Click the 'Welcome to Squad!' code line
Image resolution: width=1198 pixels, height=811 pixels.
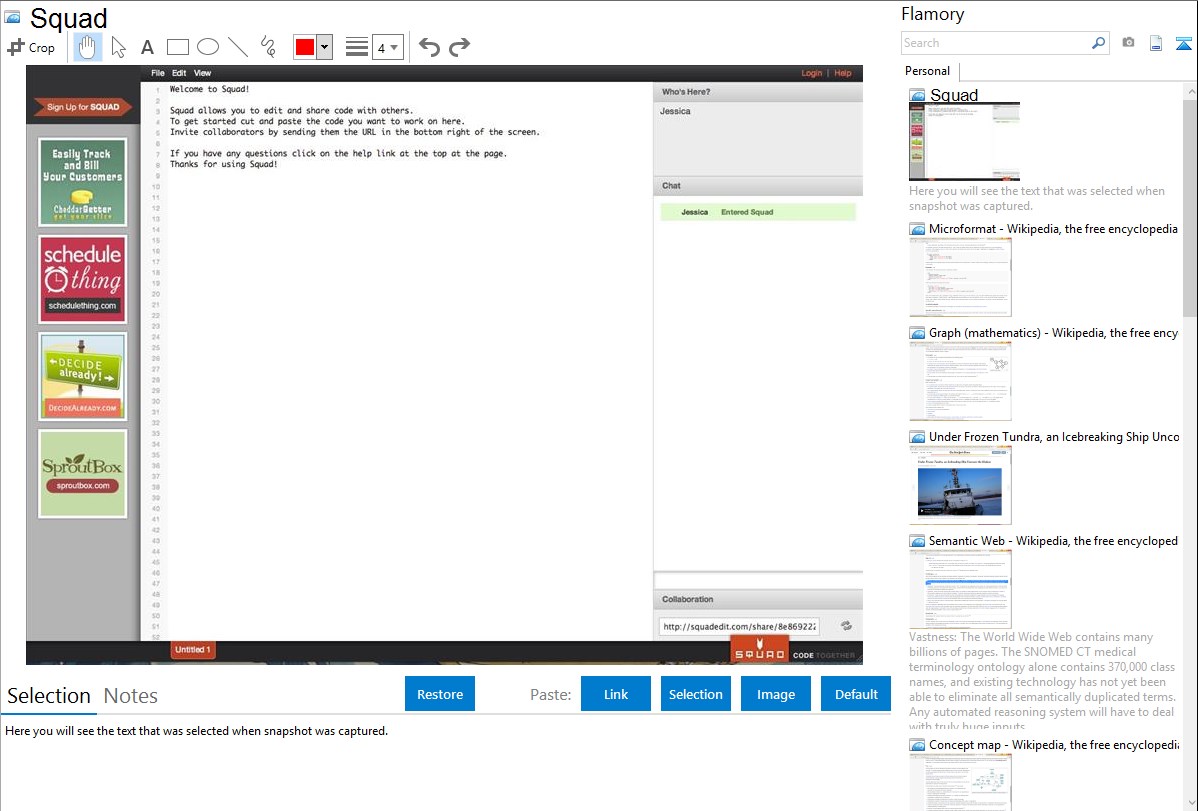(209, 89)
